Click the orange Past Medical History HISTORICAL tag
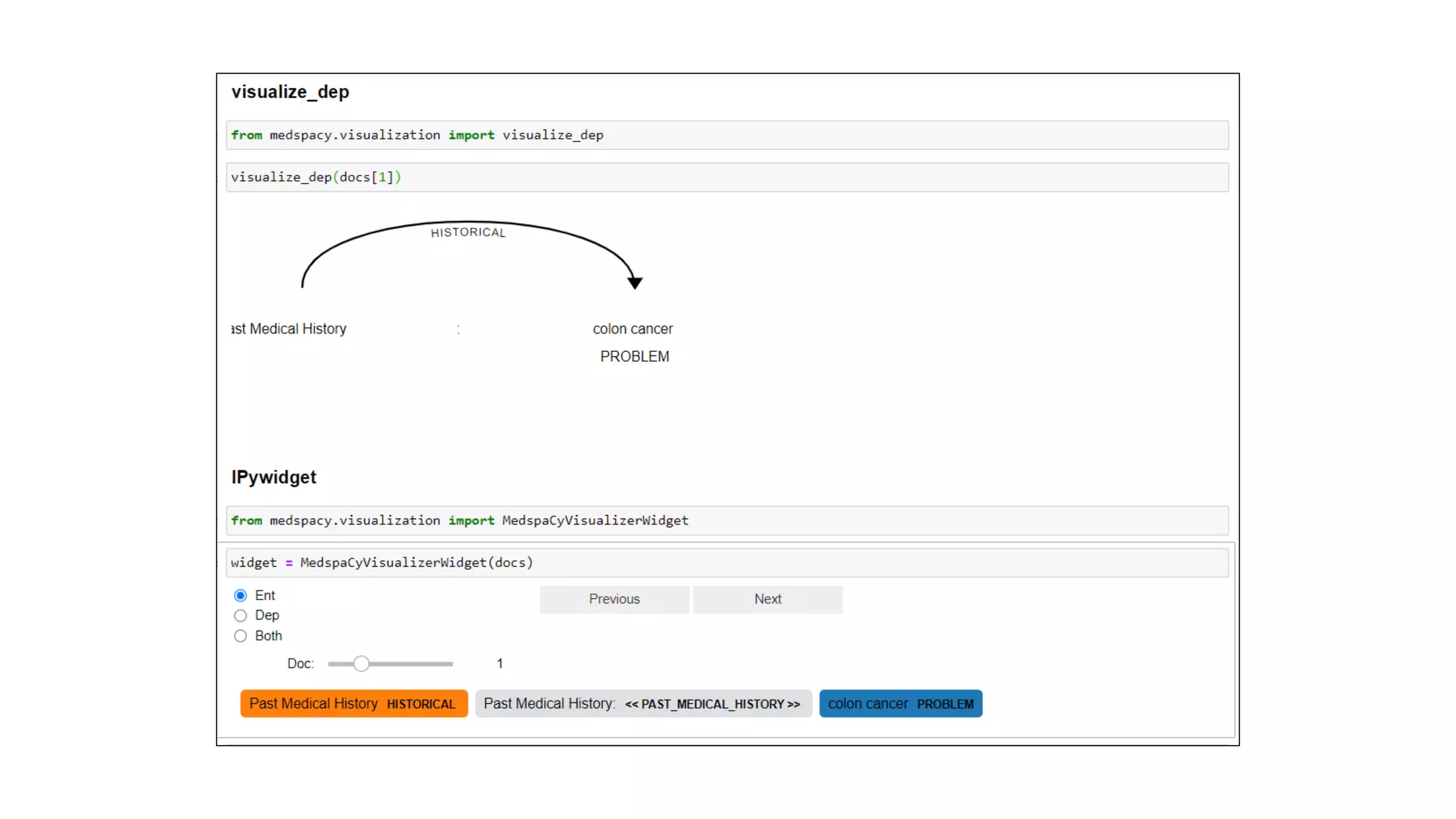 (x=353, y=704)
